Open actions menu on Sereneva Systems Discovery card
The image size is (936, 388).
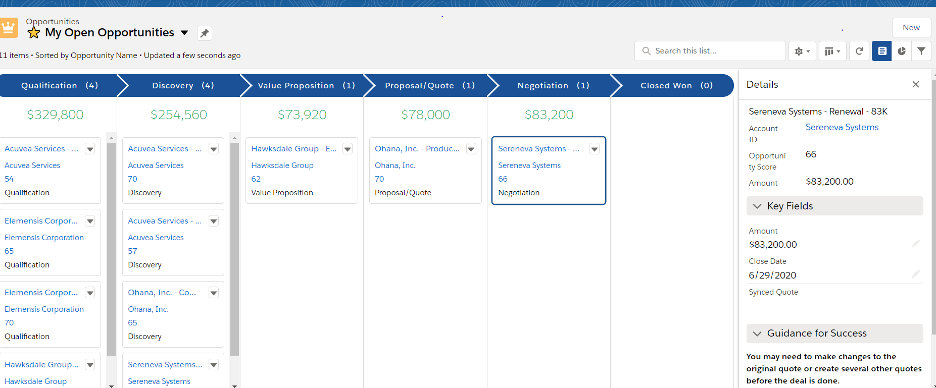click(214, 365)
